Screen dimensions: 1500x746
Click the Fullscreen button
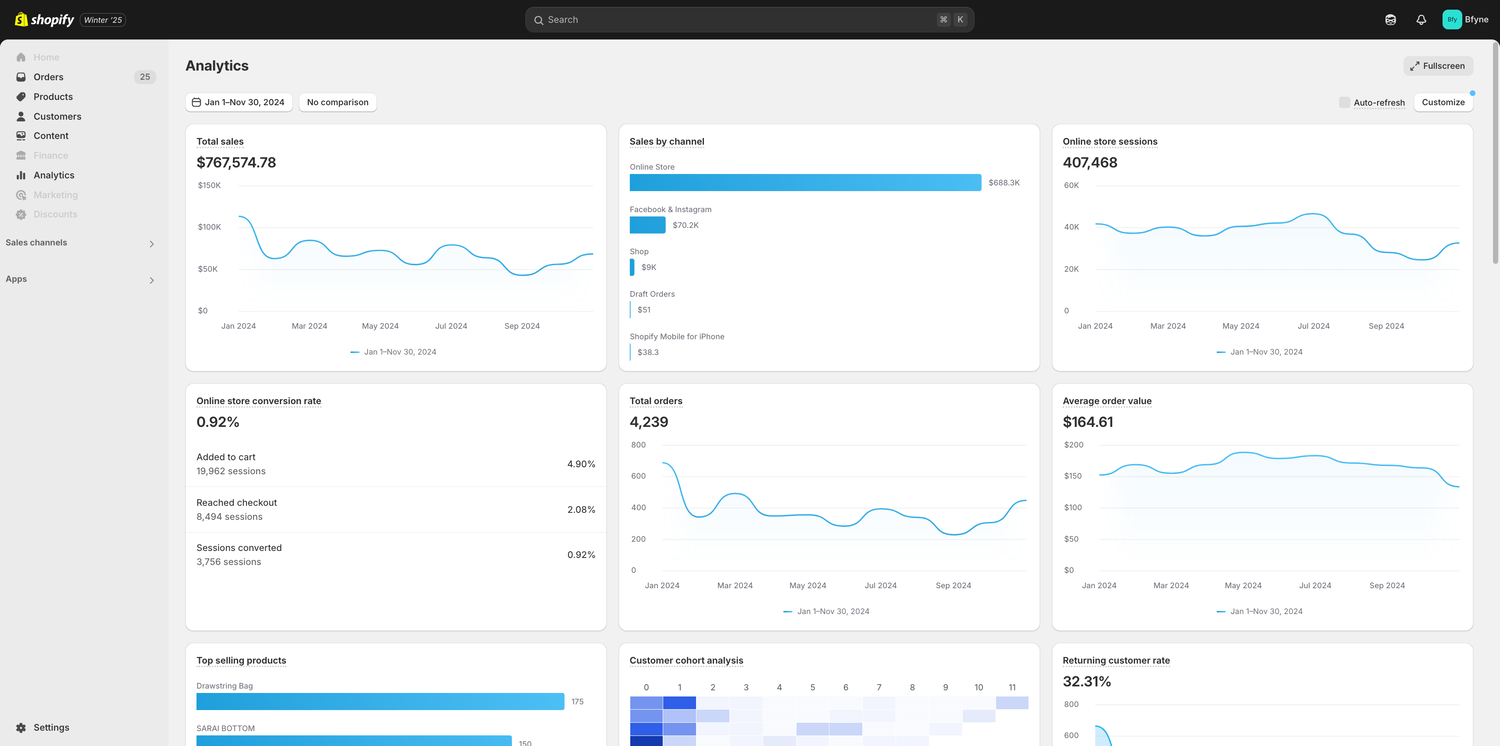click(x=1438, y=66)
